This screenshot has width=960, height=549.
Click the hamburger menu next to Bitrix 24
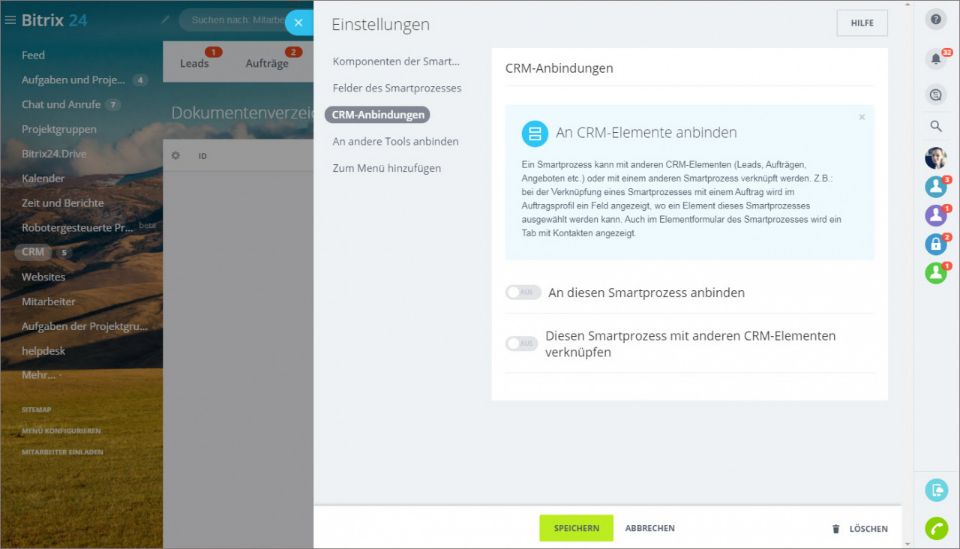pyautogui.click(x=10, y=20)
